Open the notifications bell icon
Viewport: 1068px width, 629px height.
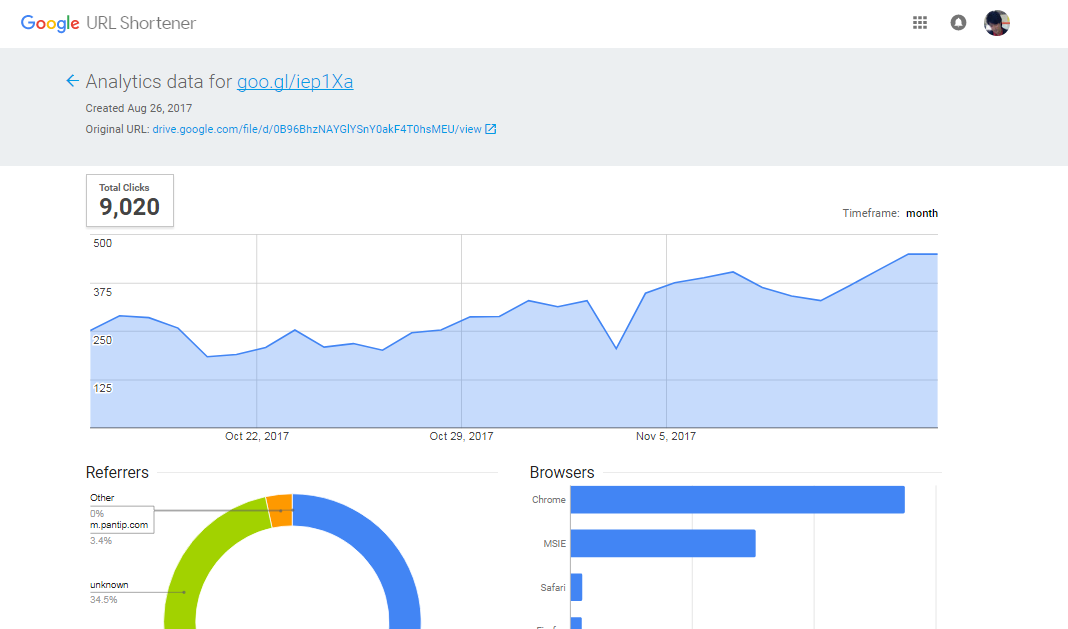click(958, 22)
